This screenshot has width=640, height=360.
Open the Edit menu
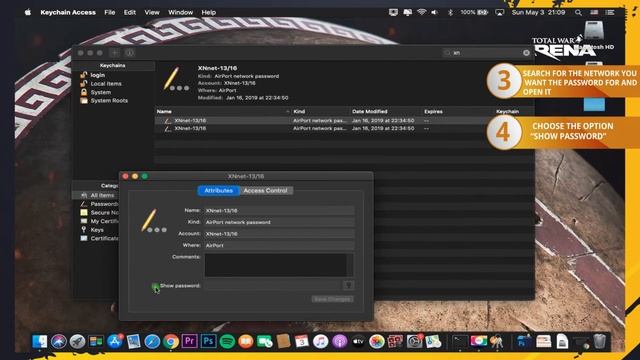tap(130, 12)
